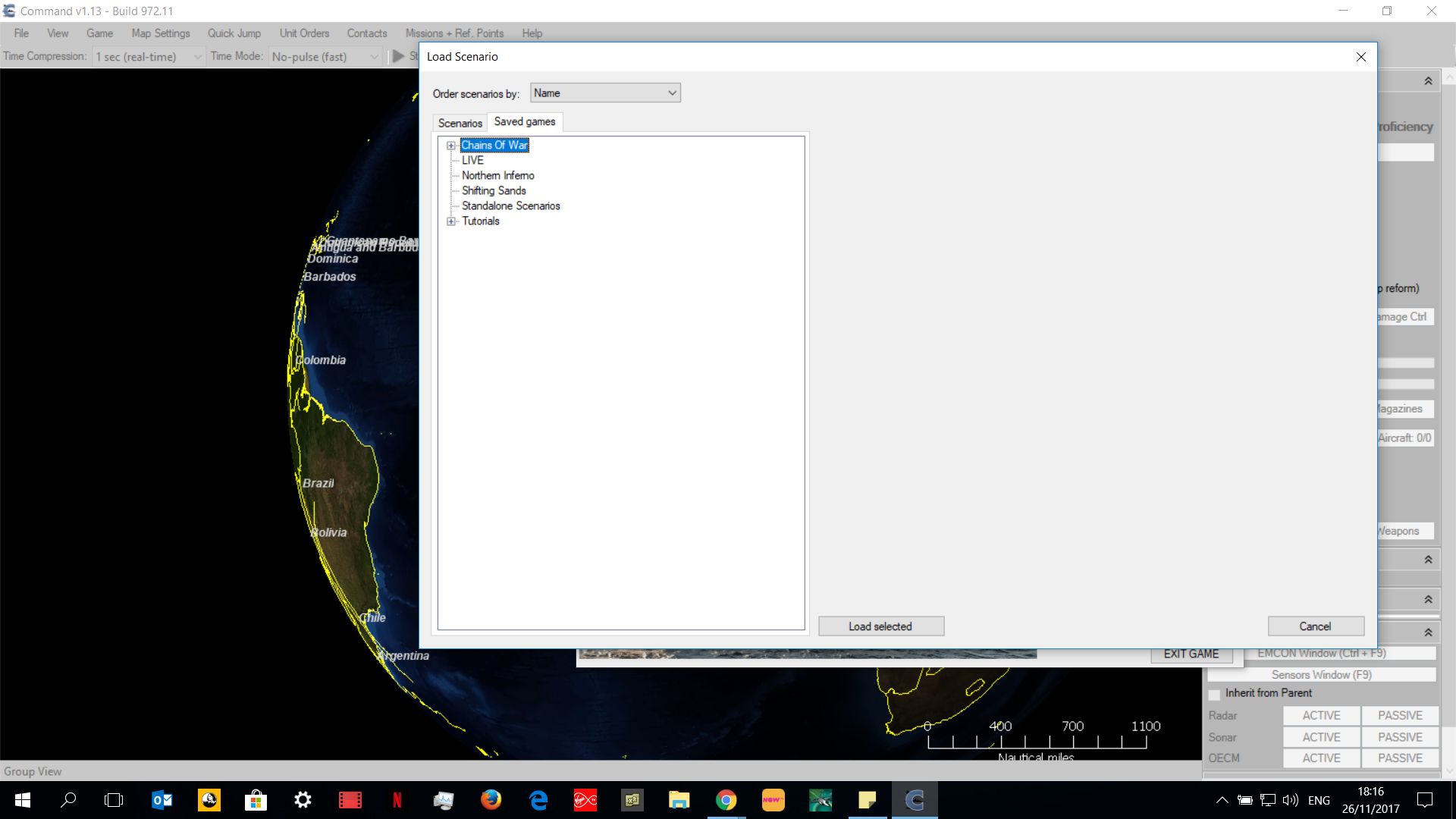Viewport: 1456px width, 819px height.
Task: Toggle the Inherit from Parent checkbox
Action: coord(1214,694)
